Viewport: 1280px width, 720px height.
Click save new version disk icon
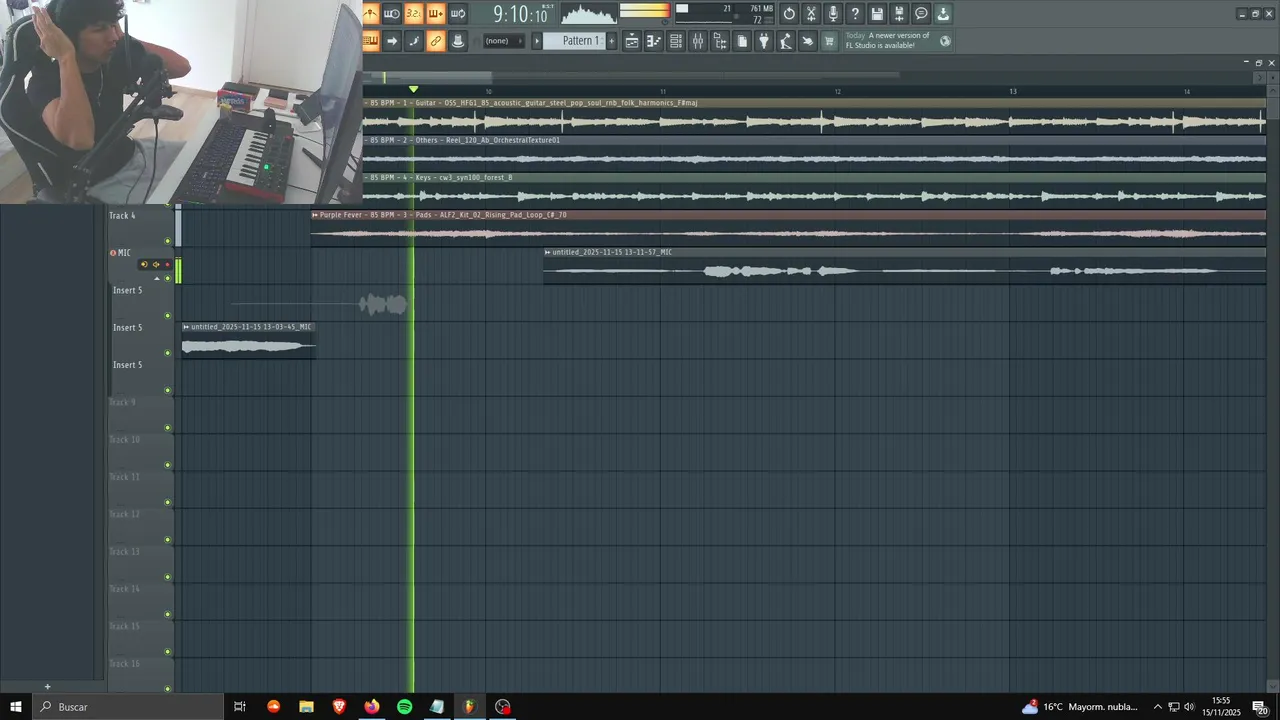[899, 14]
